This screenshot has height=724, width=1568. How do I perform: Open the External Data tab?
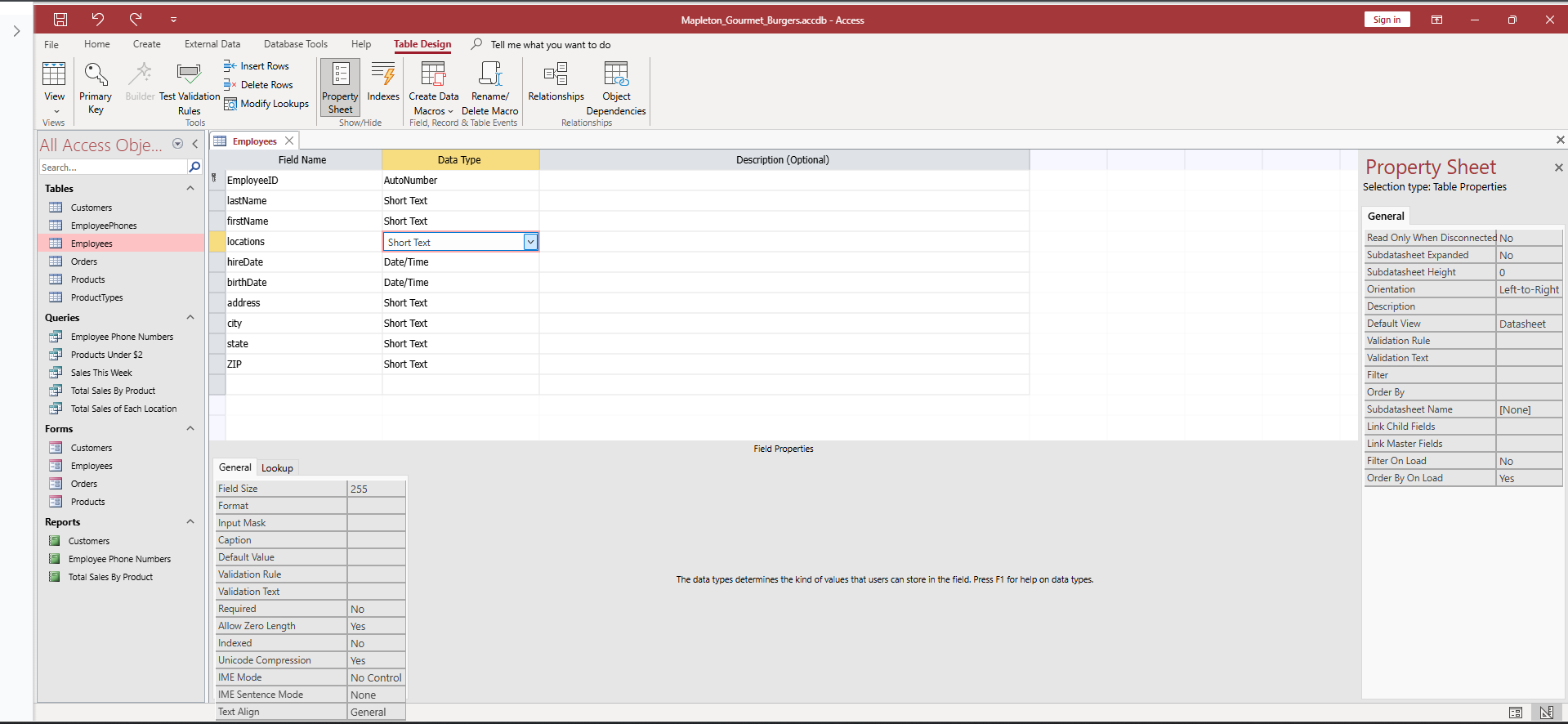click(x=212, y=44)
